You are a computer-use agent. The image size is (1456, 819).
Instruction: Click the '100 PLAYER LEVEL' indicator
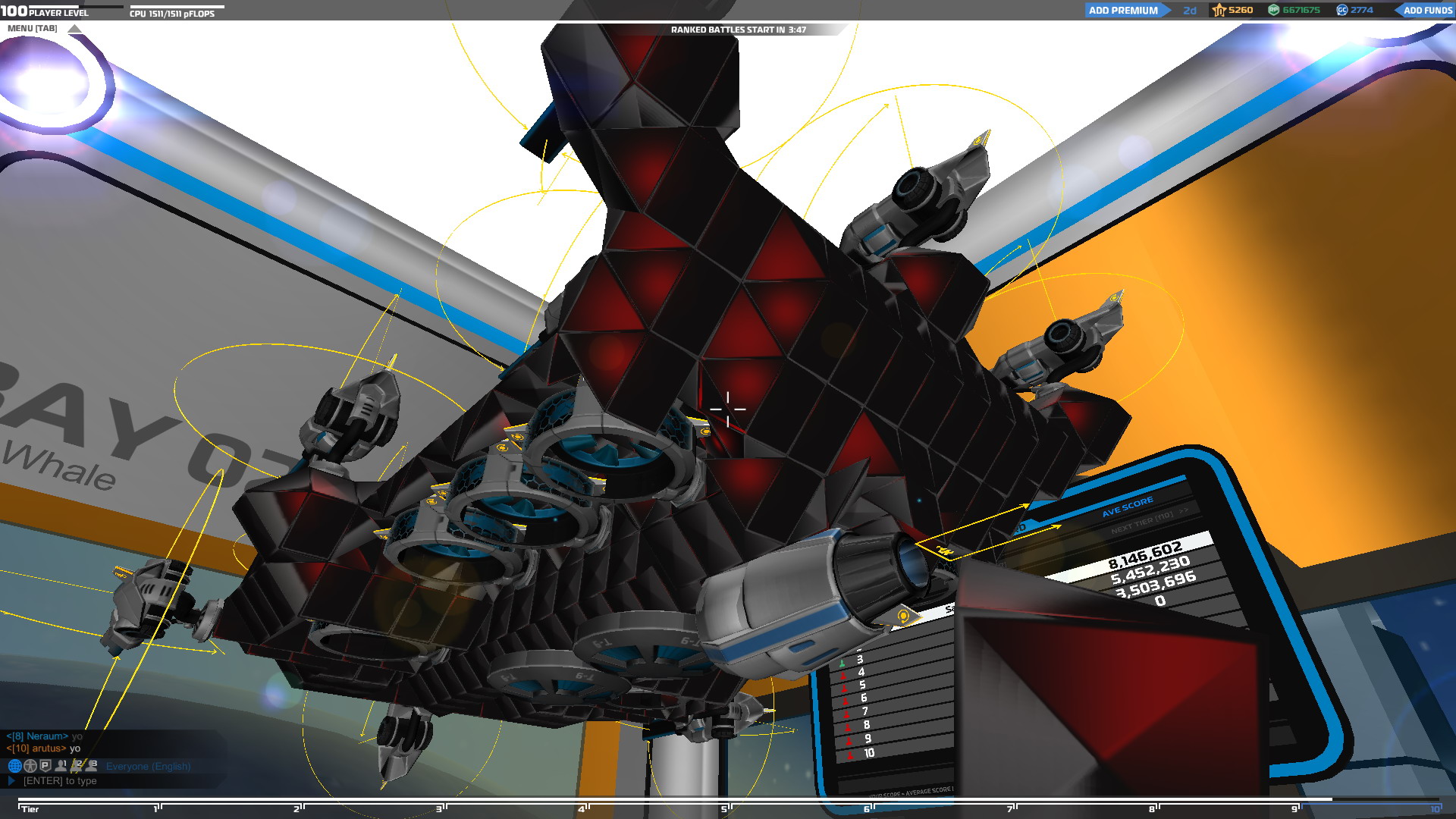coord(45,11)
